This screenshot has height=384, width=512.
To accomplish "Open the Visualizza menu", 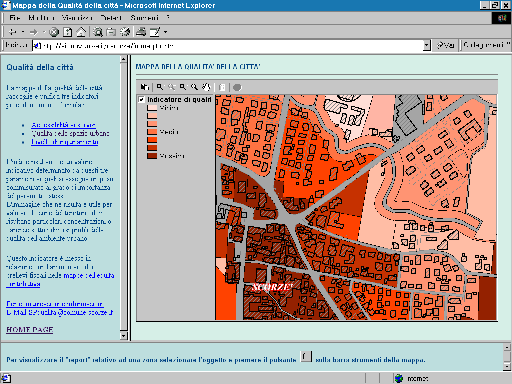I will point(77,18).
